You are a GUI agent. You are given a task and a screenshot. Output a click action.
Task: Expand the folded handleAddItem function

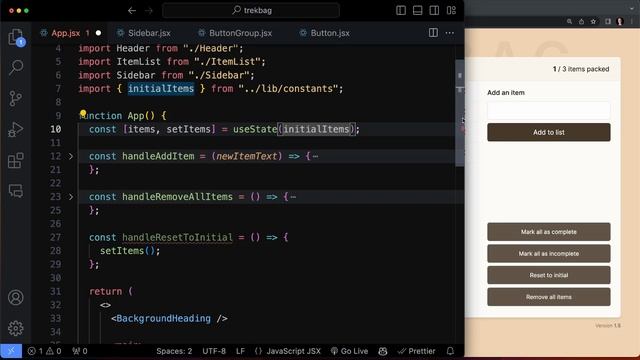71,156
